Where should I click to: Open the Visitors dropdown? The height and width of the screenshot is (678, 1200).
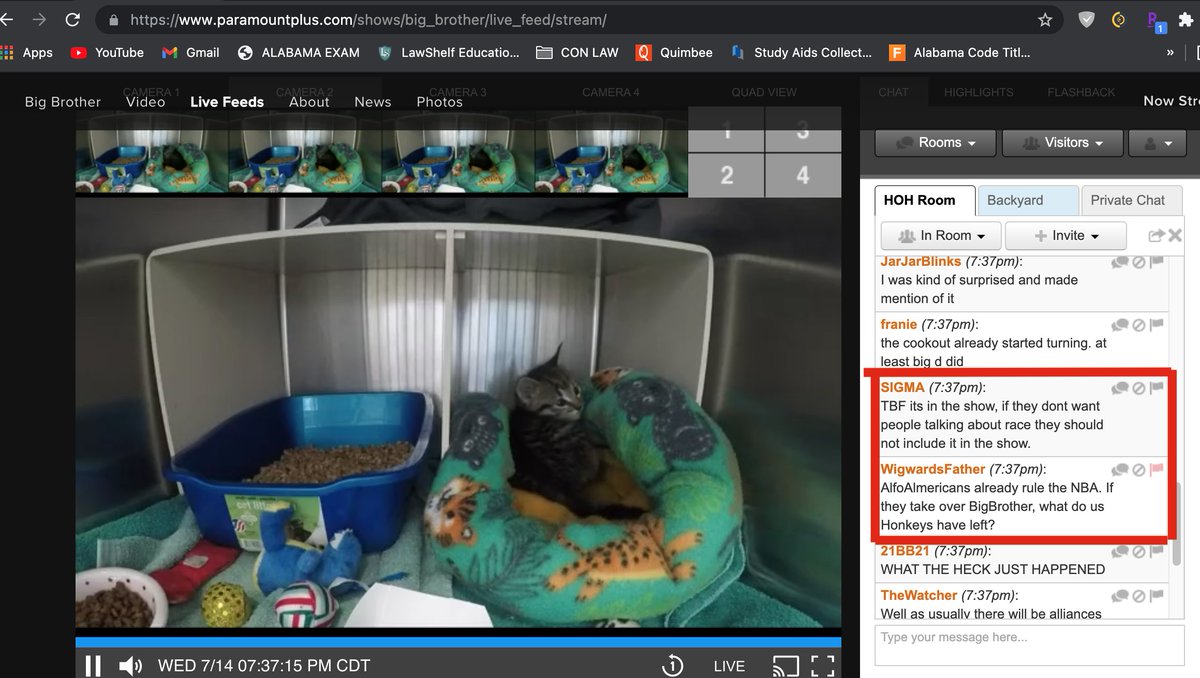click(1062, 143)
